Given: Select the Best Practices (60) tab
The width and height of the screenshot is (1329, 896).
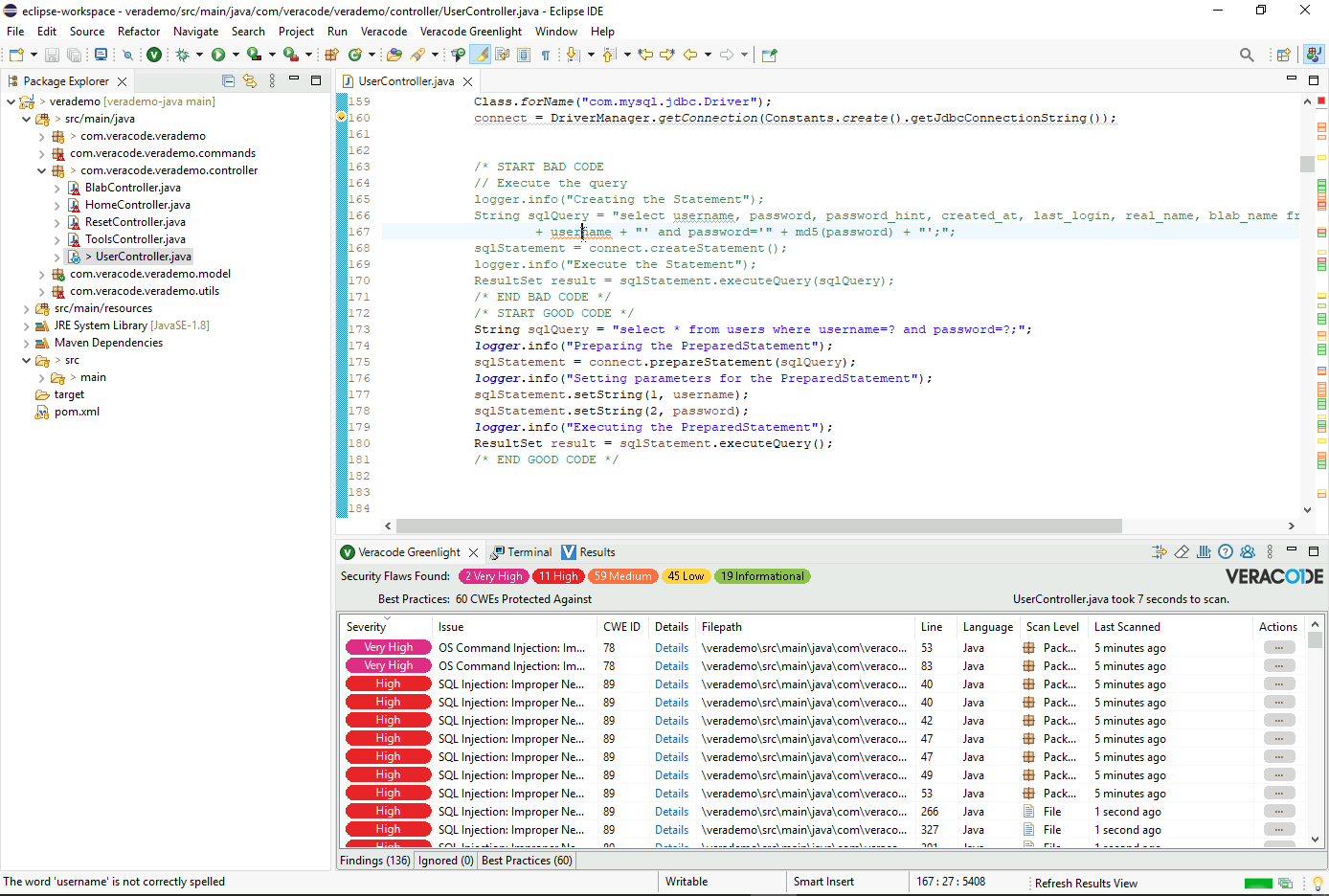Looking at the screenshot, I should coord(527,861).
